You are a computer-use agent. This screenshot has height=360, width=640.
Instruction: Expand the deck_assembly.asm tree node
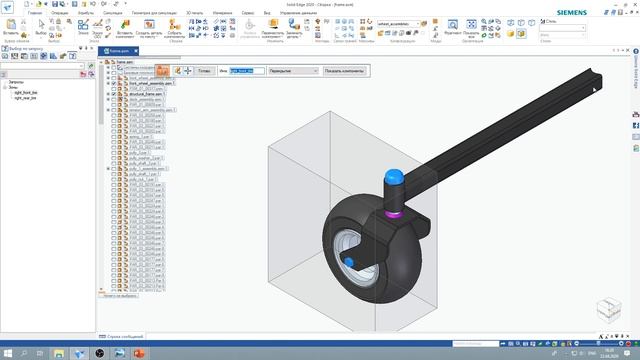tap(108, 99)
